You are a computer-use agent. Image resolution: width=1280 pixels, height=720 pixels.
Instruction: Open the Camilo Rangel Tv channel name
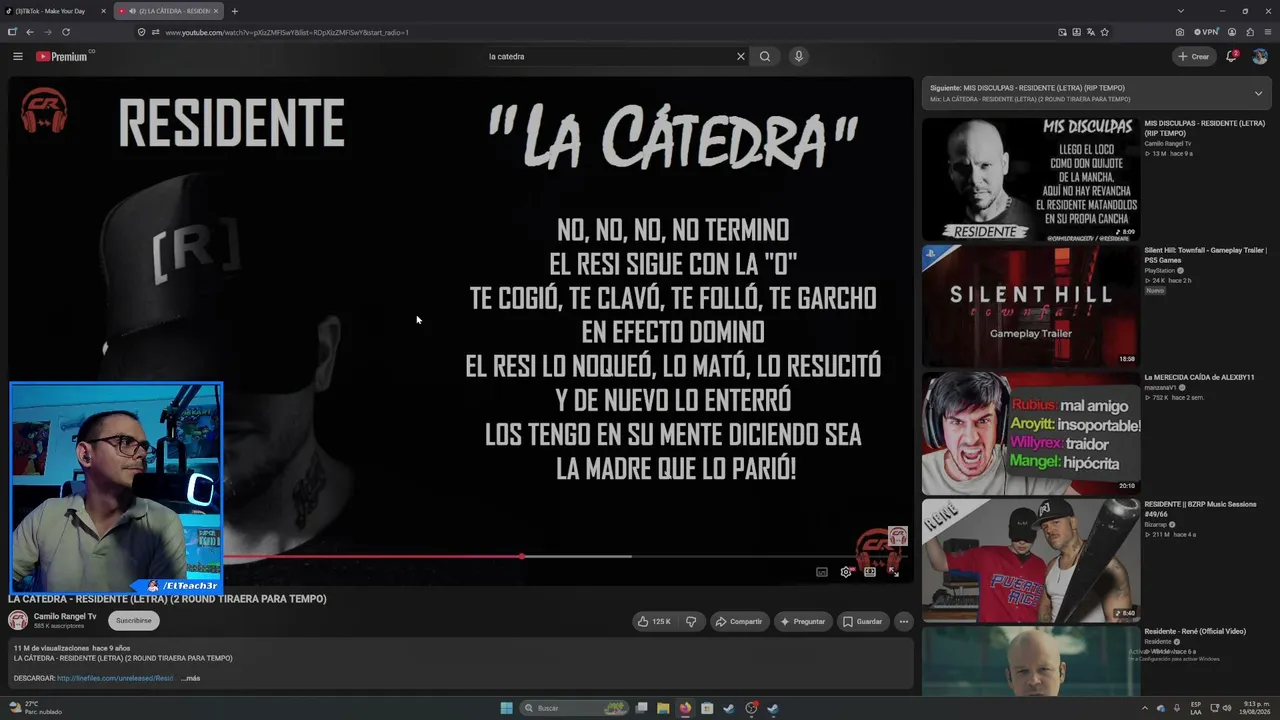click(x=65, y=616)
